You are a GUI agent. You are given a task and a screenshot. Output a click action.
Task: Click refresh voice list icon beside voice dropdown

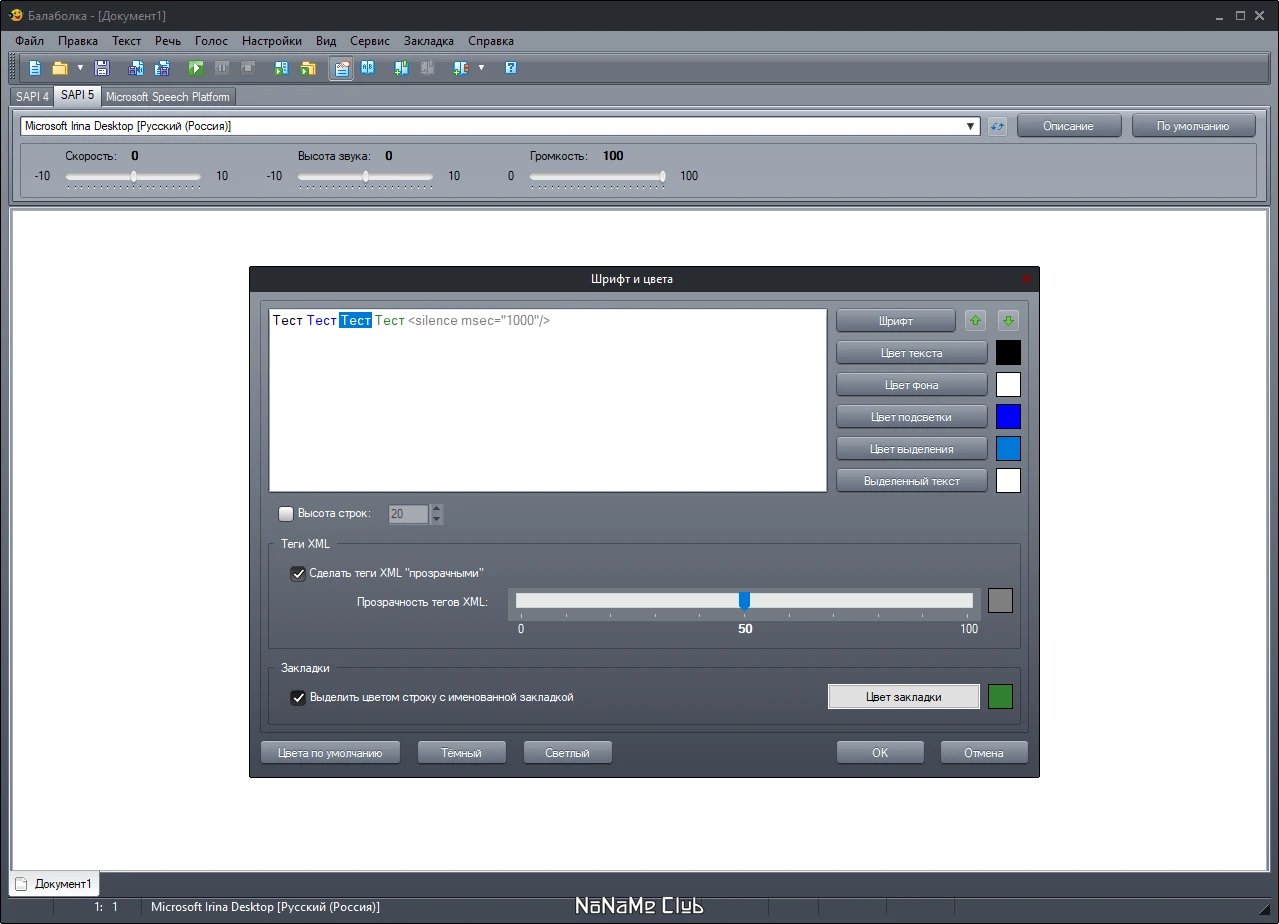click(x=997, y=126)
